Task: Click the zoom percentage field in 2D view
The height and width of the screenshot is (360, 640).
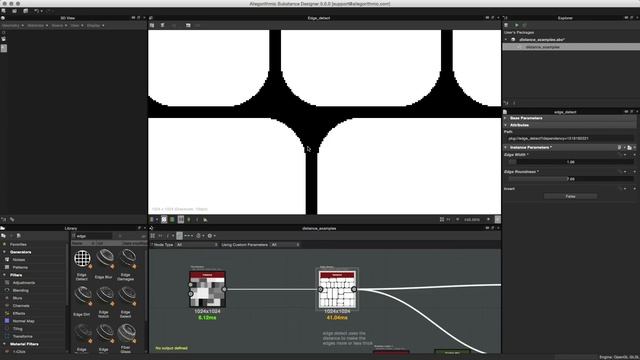Action: [x=472, y=220]
